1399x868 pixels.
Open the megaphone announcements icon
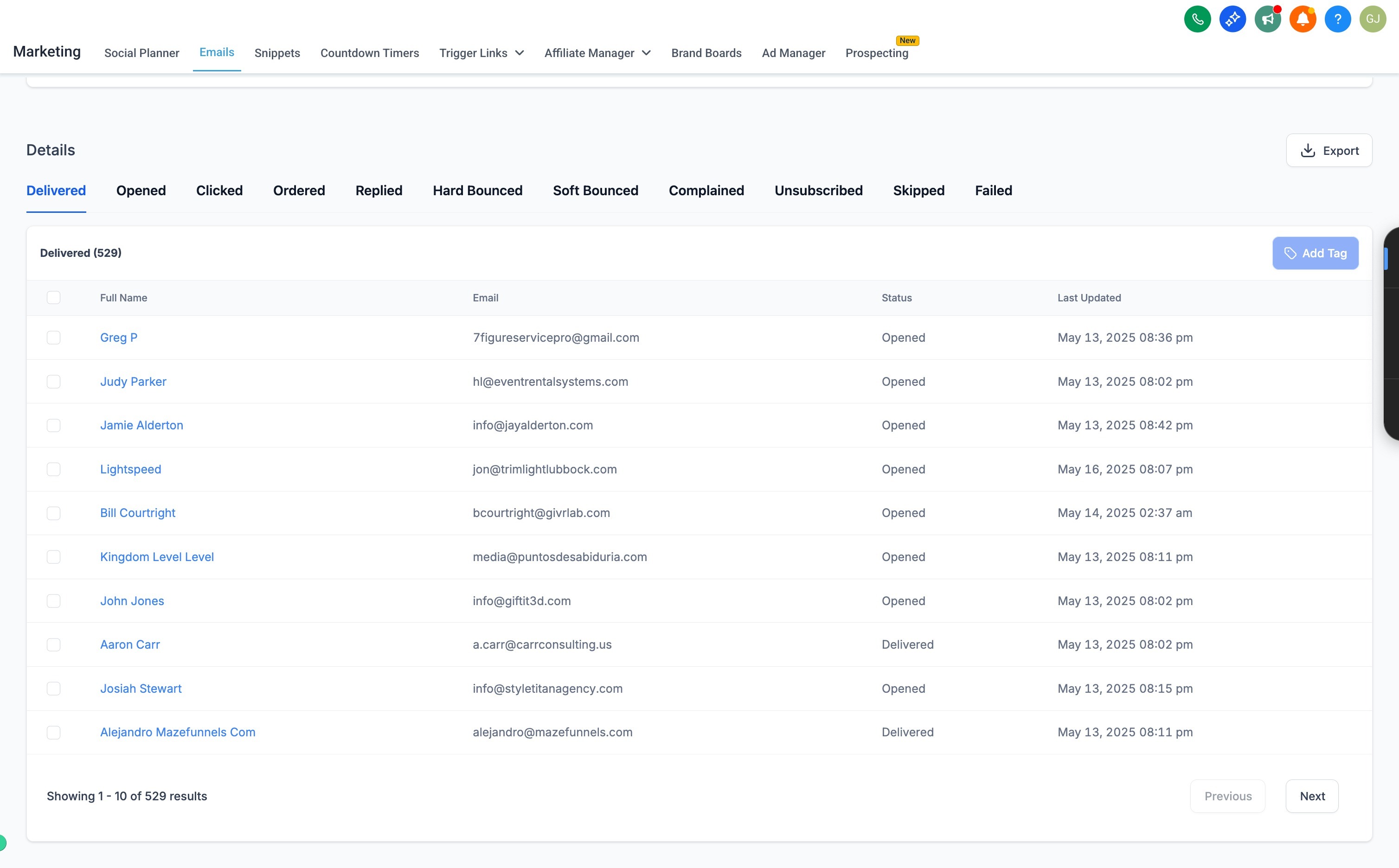[x=1267, y=19]
